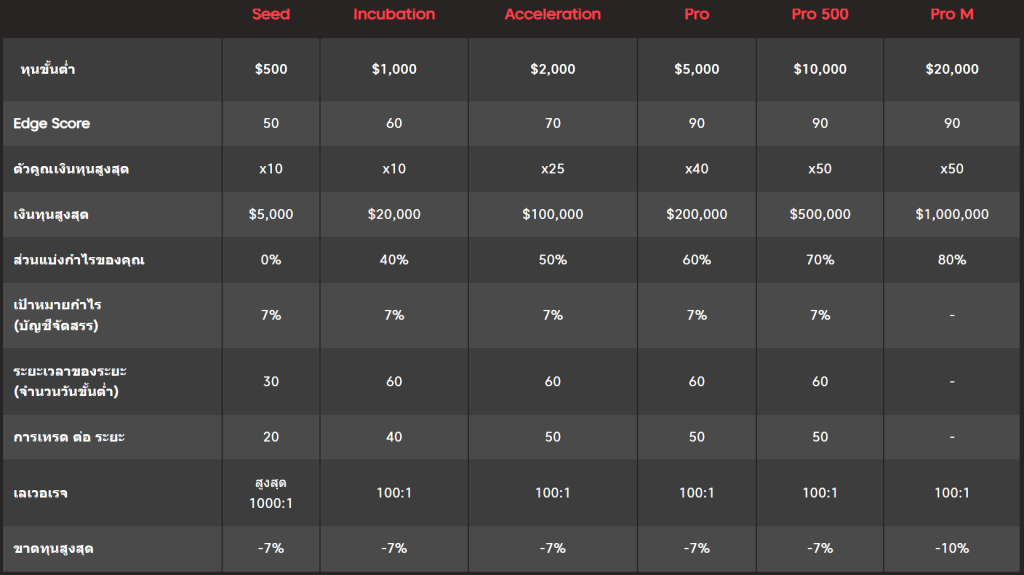Click the $1,000,000 maximum funding cell
Viewport: 1024px width, 575px height.
point(951,214)
